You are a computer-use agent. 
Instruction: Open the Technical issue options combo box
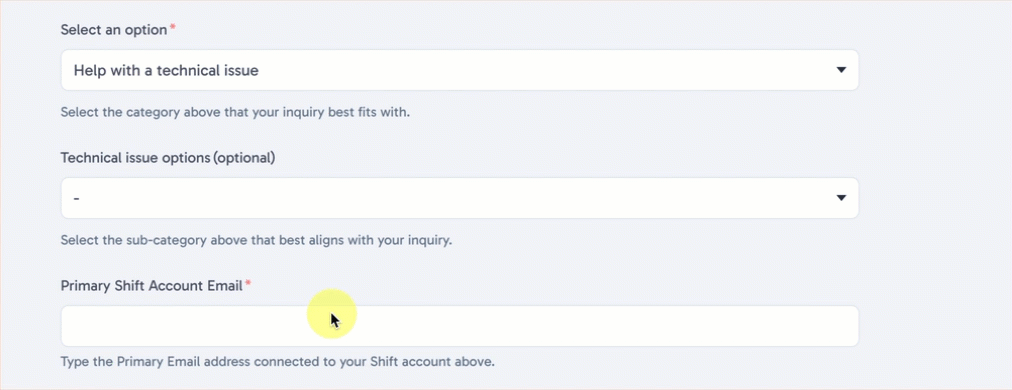[x=460, y=198]
